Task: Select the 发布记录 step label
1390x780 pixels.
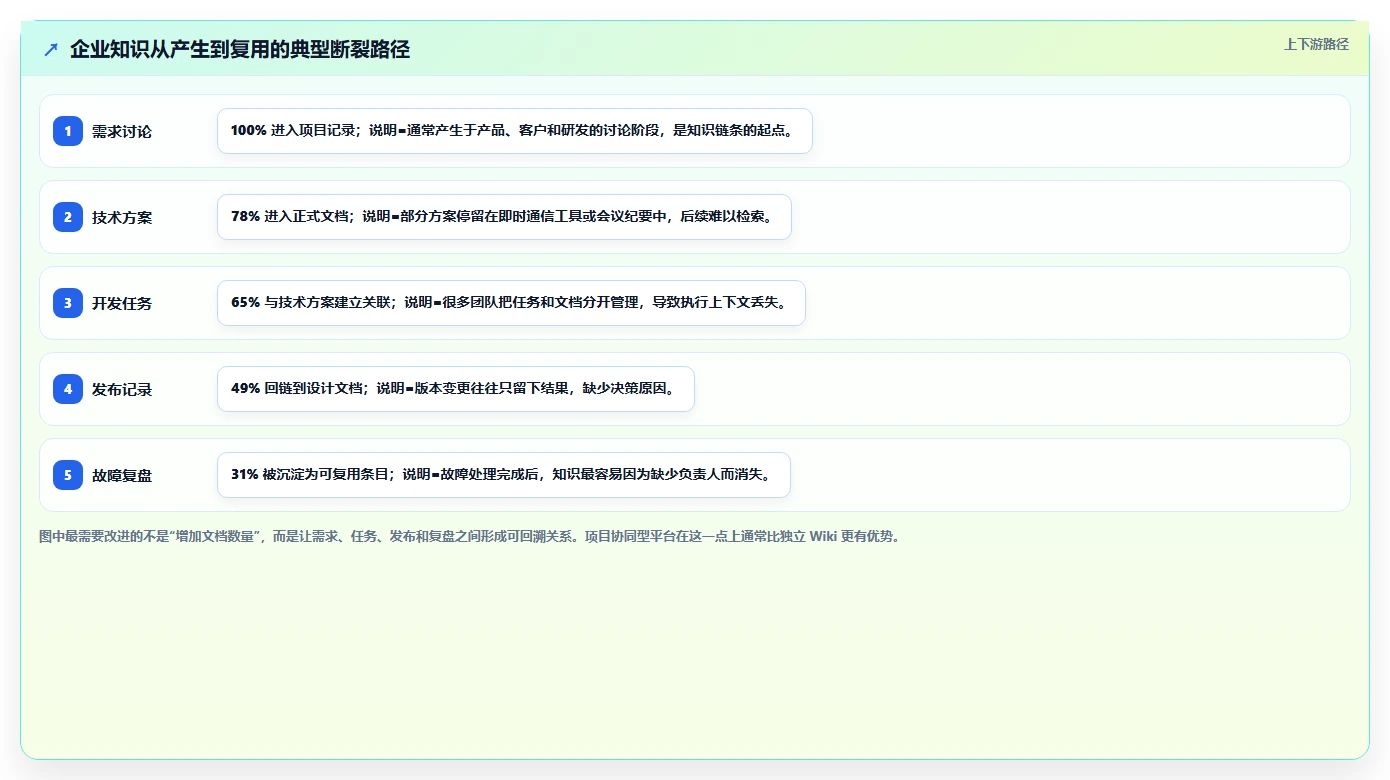Action: pyautogui.click(x=122, y=389)
